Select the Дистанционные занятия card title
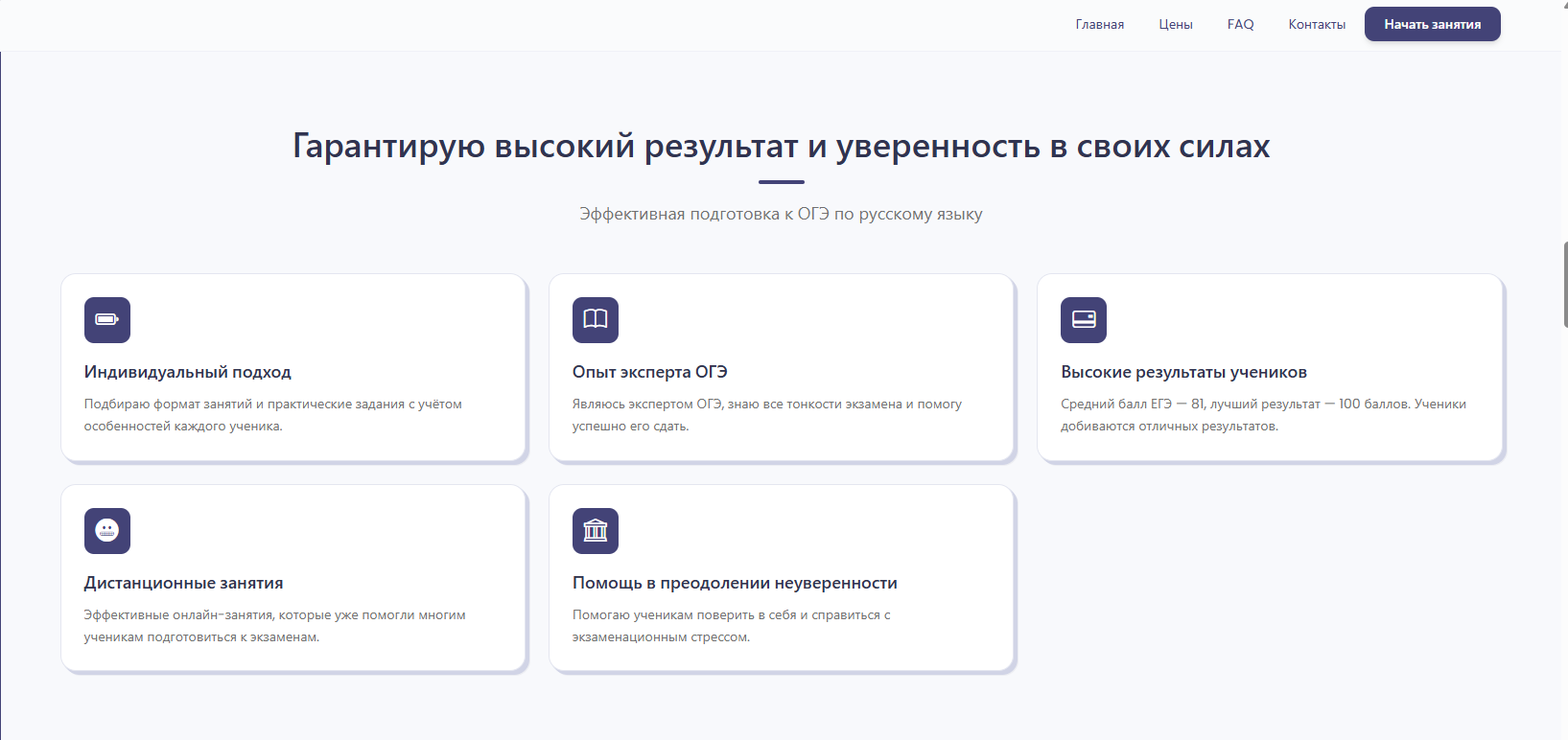Viewport: 1568px width, 740px height. [x=183, y=583]
